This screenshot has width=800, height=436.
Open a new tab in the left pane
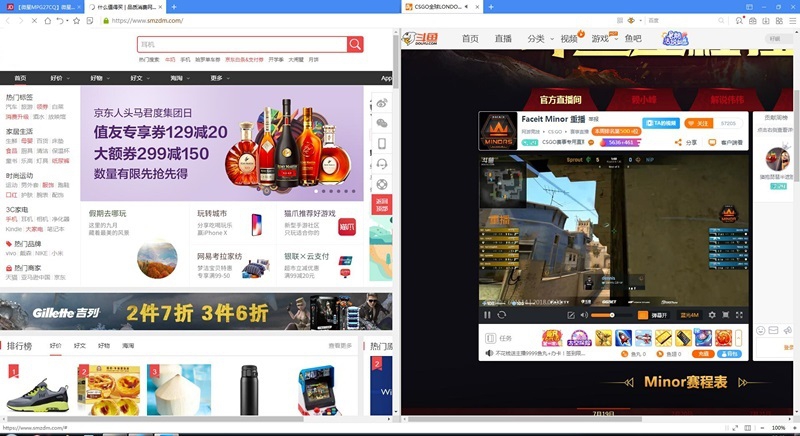pos(174,7)
